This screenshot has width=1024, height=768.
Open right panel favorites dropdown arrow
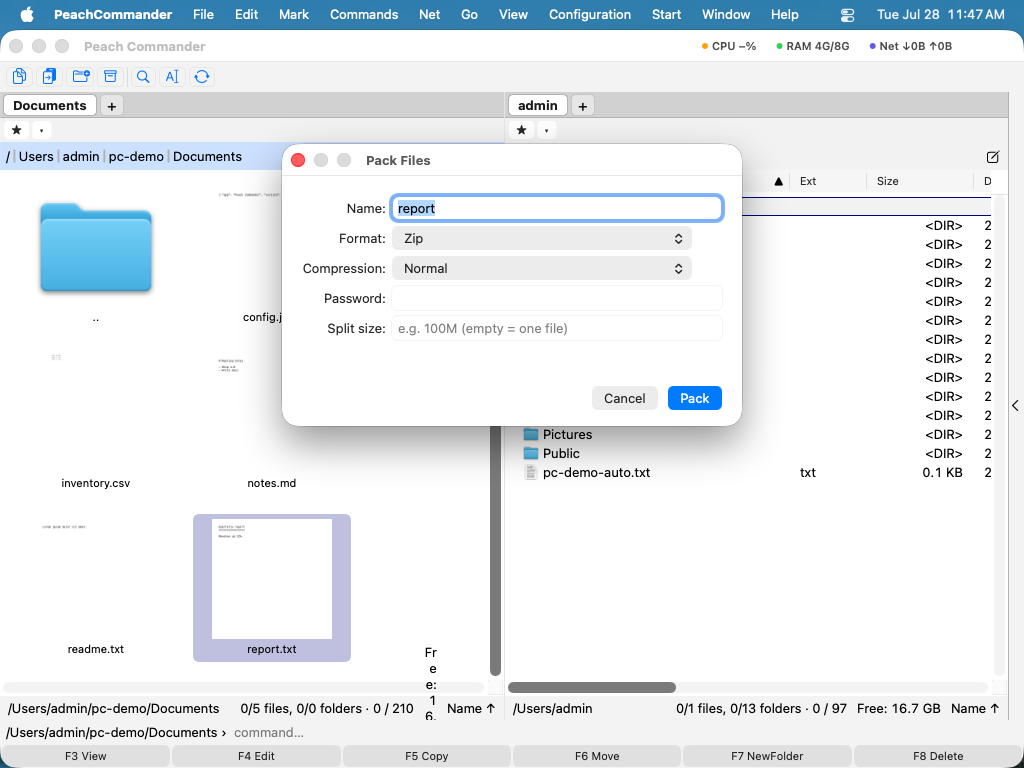point(546,130)
